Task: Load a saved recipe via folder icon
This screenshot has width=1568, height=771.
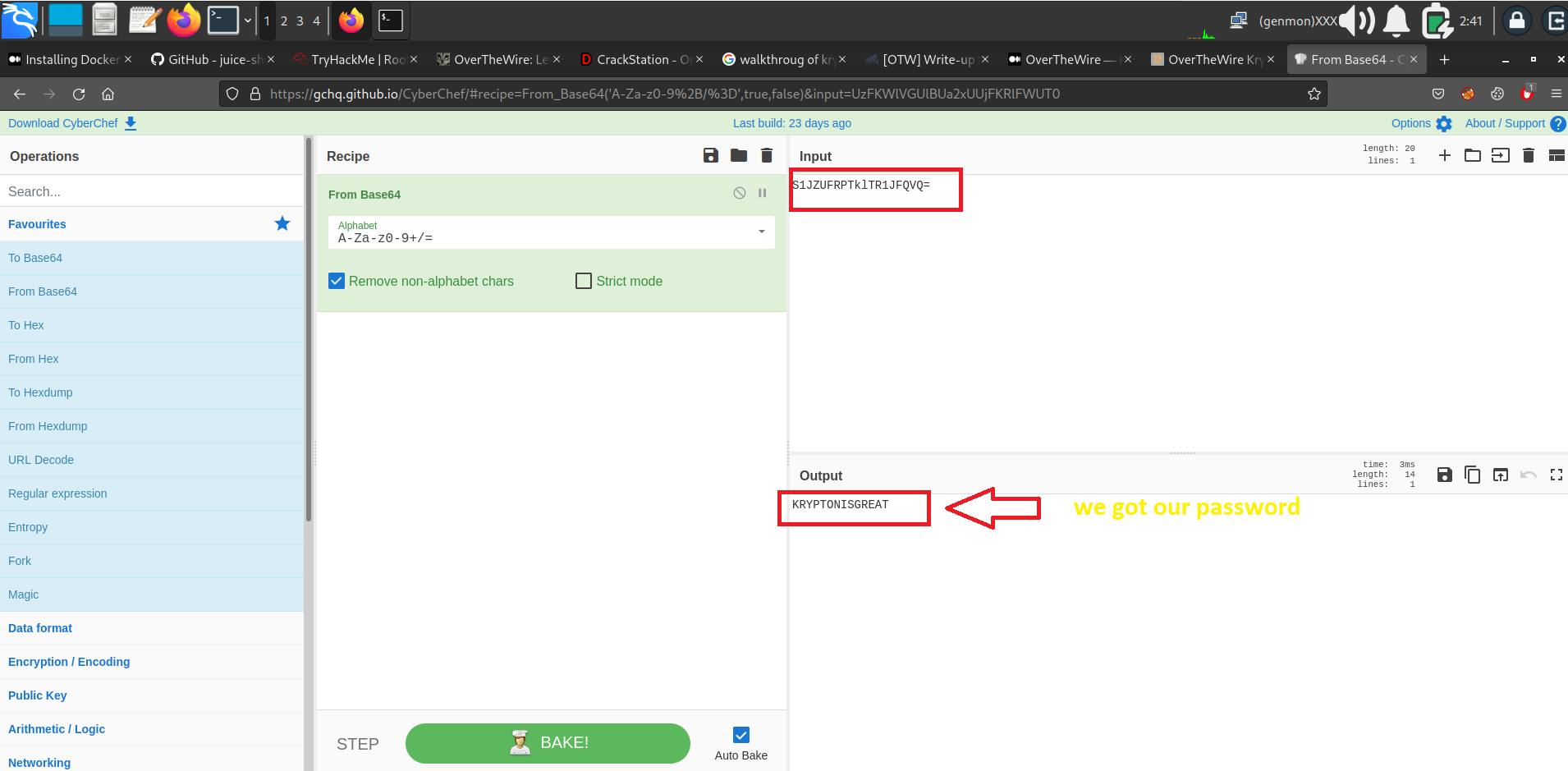Action: click(x=739, y=155)
